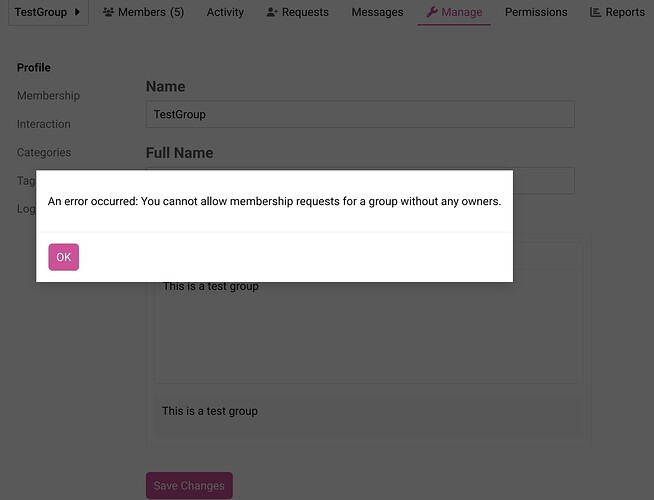Click the Save Changes button
The height and width of the screenshot is (500, 654).
pos(189,485)
